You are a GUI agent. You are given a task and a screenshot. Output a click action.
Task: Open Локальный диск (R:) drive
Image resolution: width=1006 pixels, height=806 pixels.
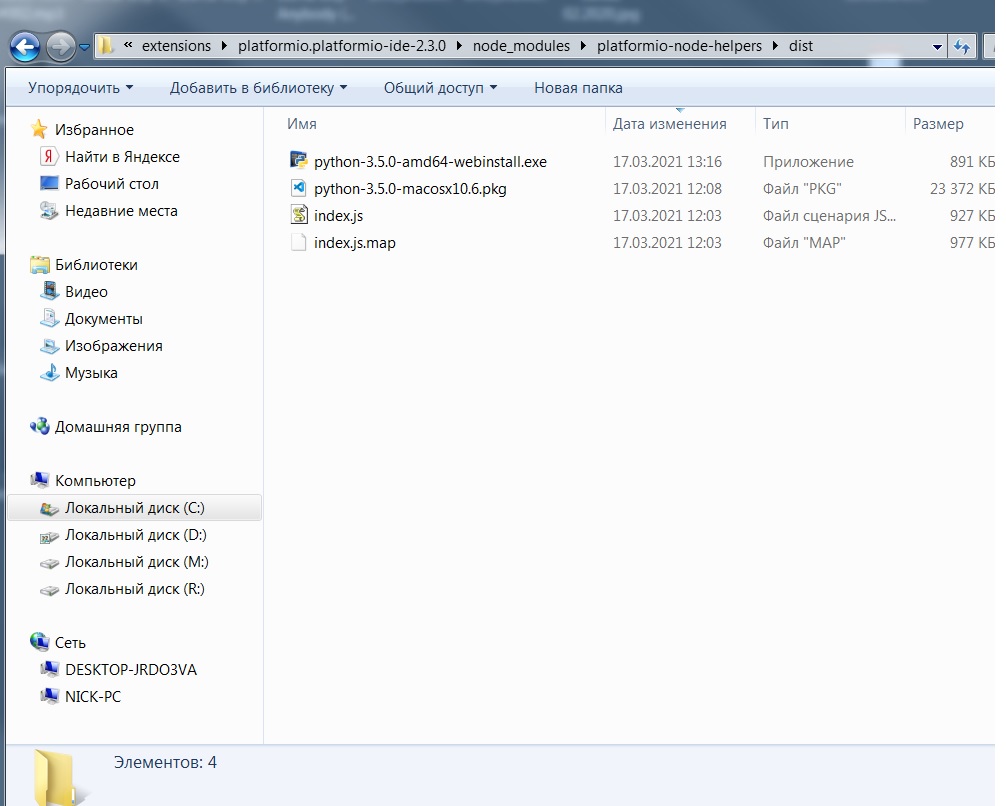[135, 588]
